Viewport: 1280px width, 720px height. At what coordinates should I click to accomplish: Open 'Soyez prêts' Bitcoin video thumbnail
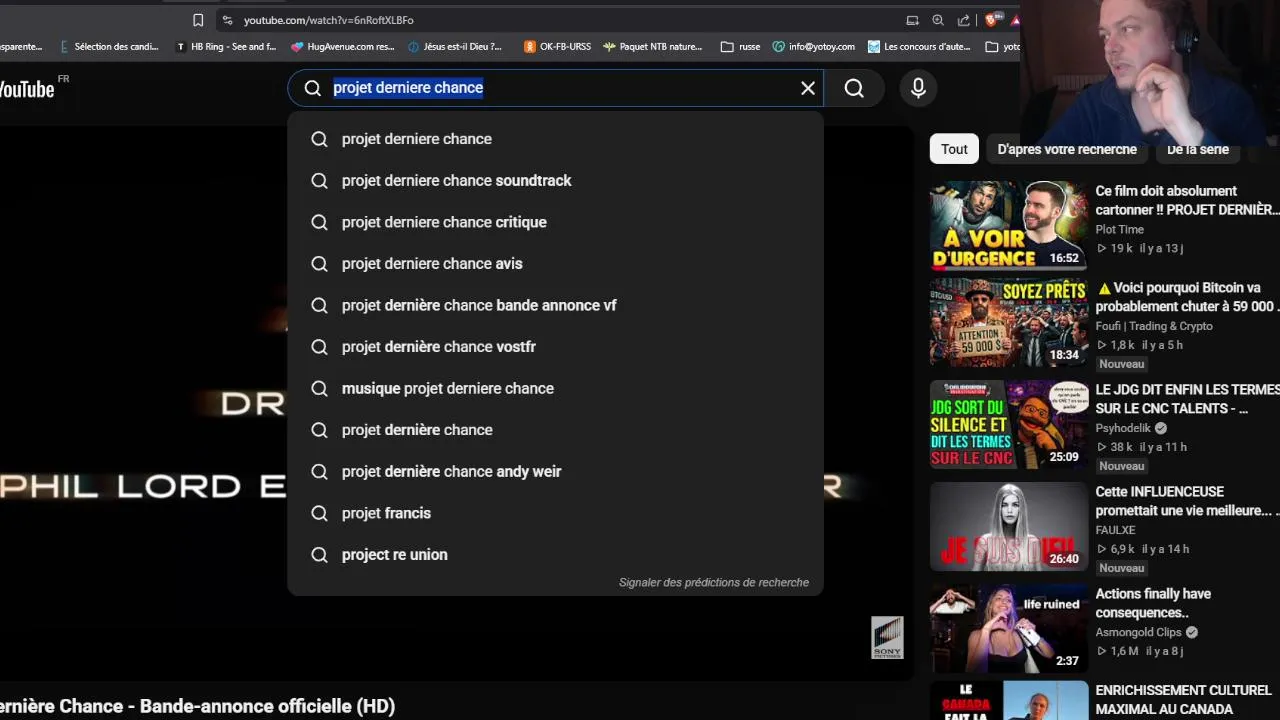tap(1009, 323)
